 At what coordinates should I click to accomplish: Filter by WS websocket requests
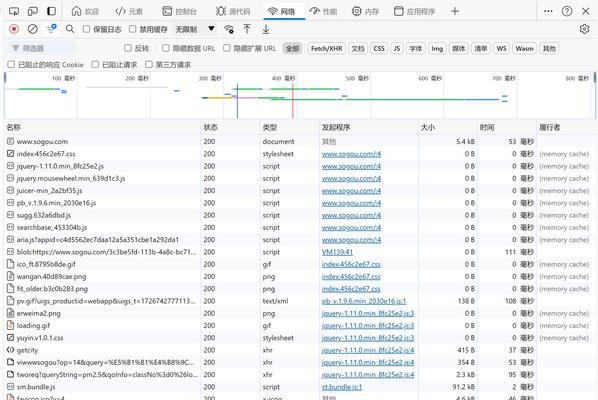(x=501, y=48)
